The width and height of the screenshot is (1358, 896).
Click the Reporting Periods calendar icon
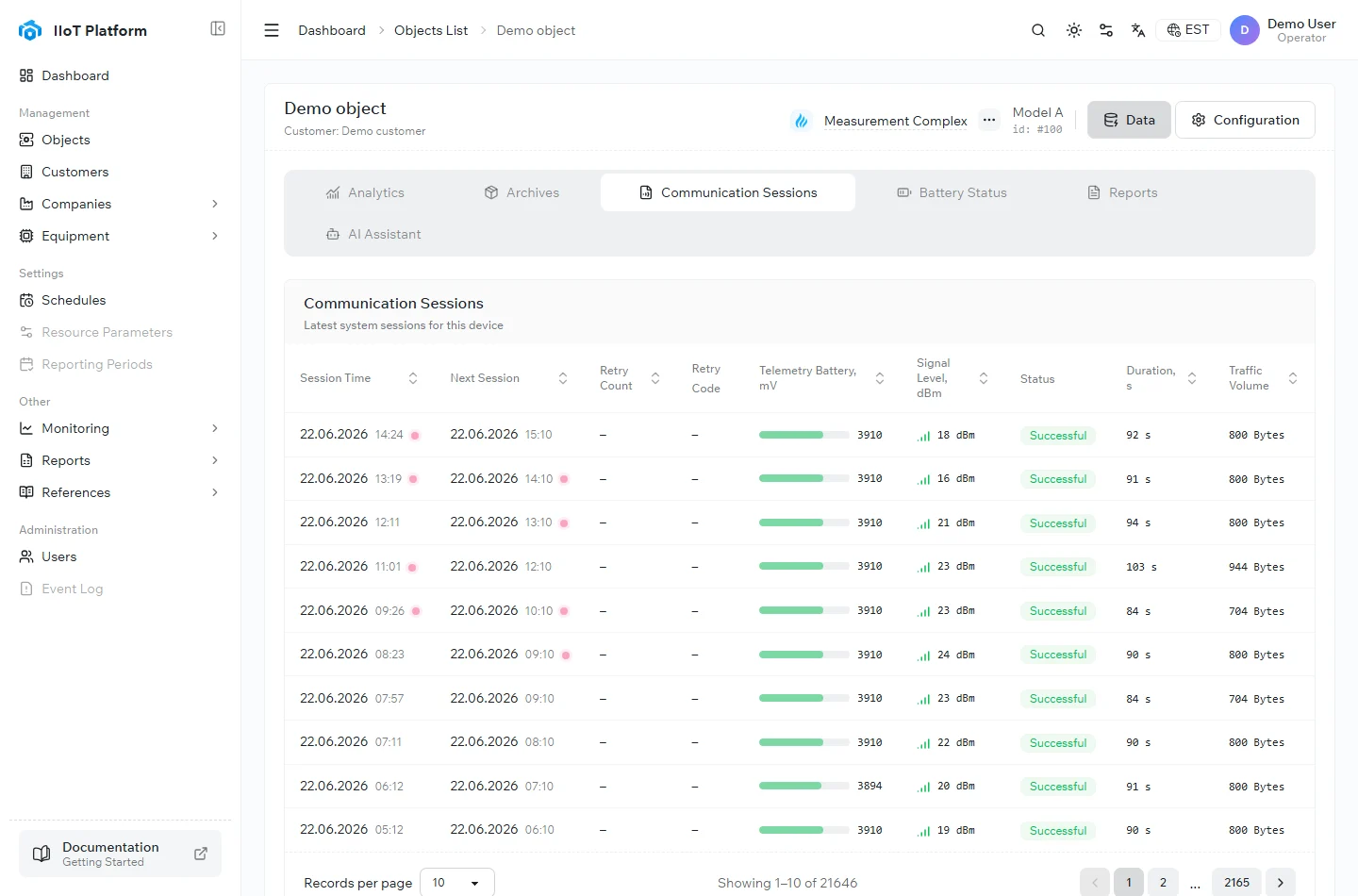click(26, 364)
